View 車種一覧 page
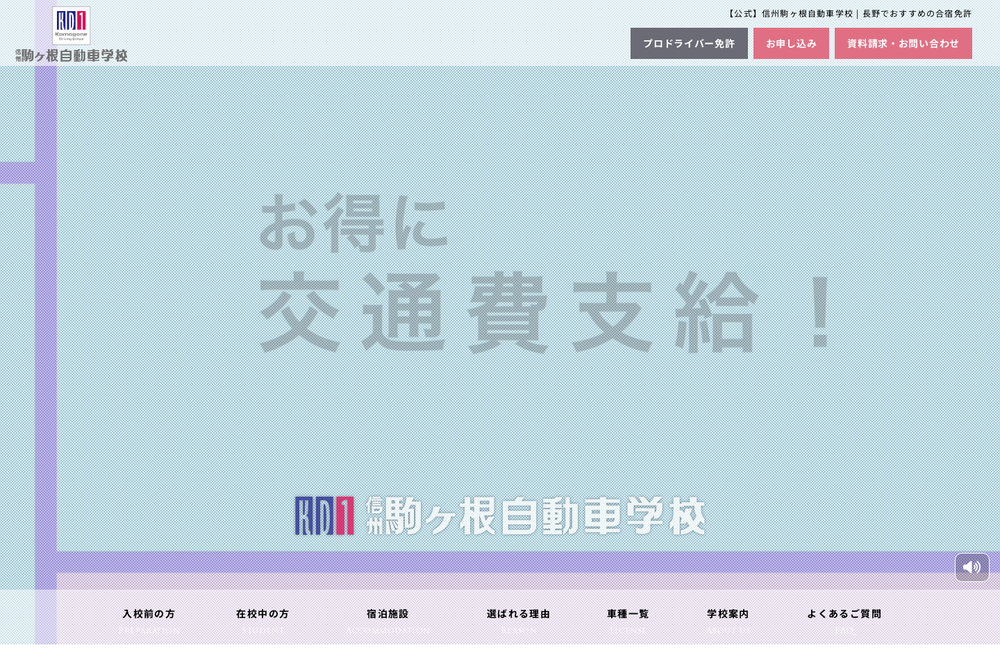Screen dimensions: 1000x659 point(628,620)
